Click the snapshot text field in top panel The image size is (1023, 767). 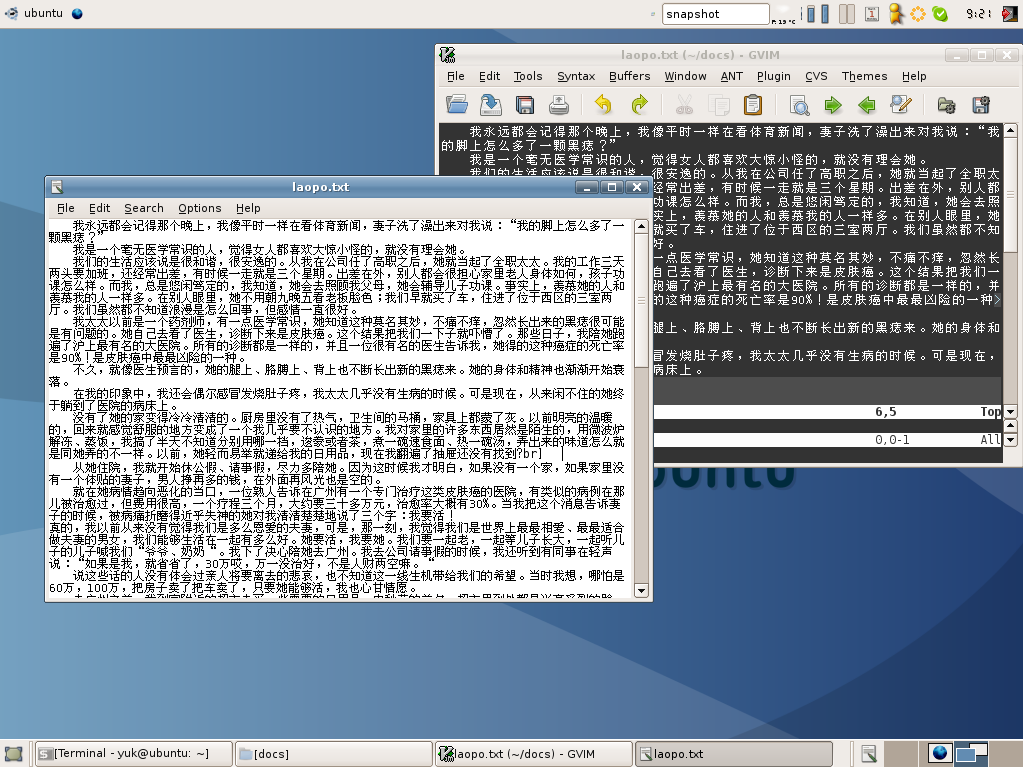[x=716, y=14]
